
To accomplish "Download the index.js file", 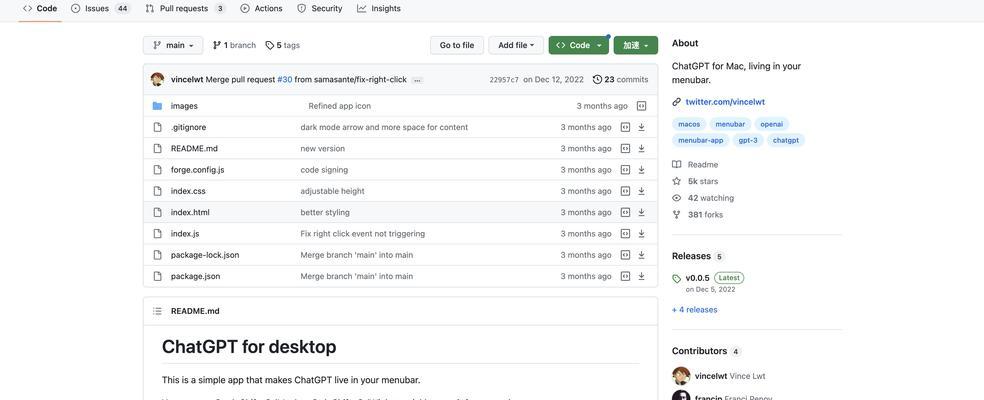I will 641,234.
